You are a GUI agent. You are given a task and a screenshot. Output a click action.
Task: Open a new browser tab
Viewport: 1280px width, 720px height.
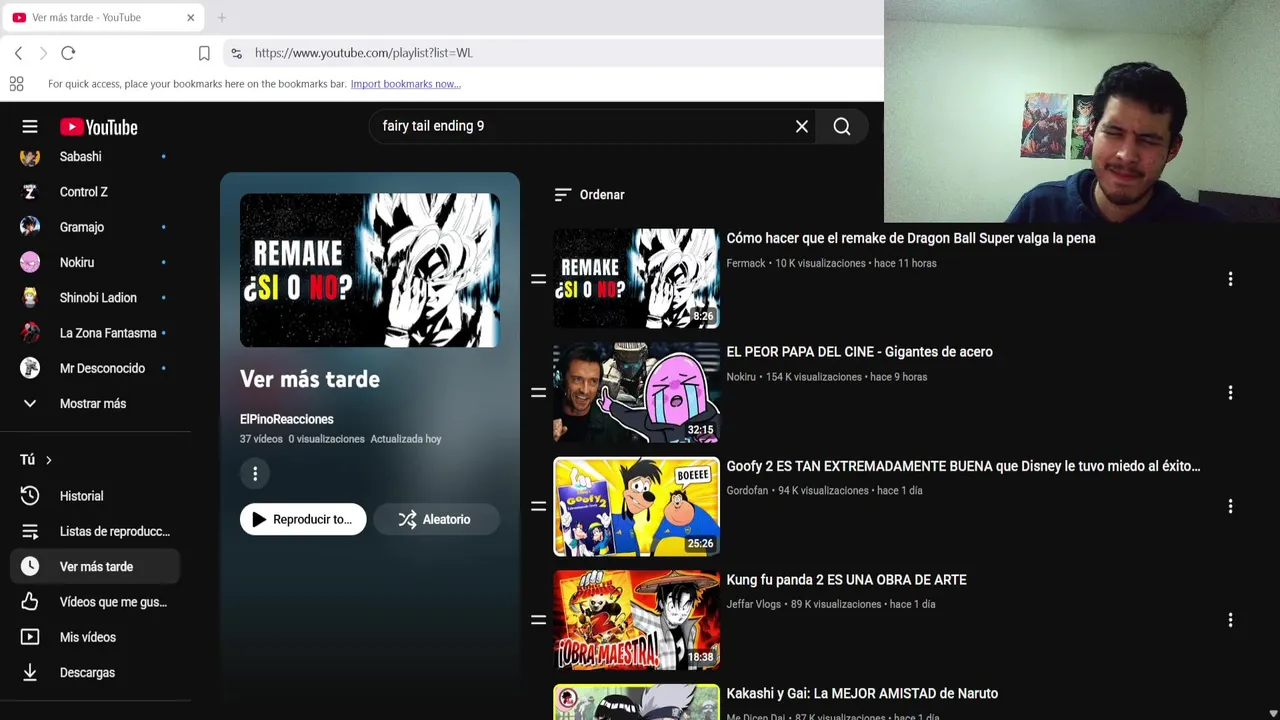click(x=222, y=17)
